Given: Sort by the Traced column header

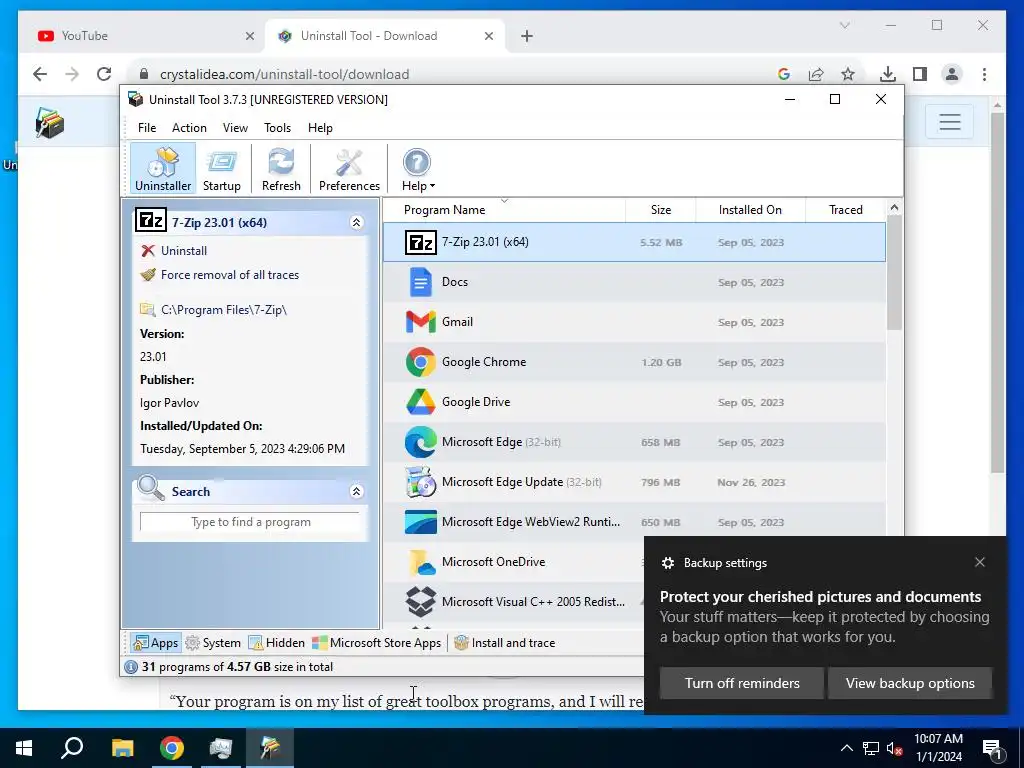Looking at the screenshot, I should [x=845, y=210].
